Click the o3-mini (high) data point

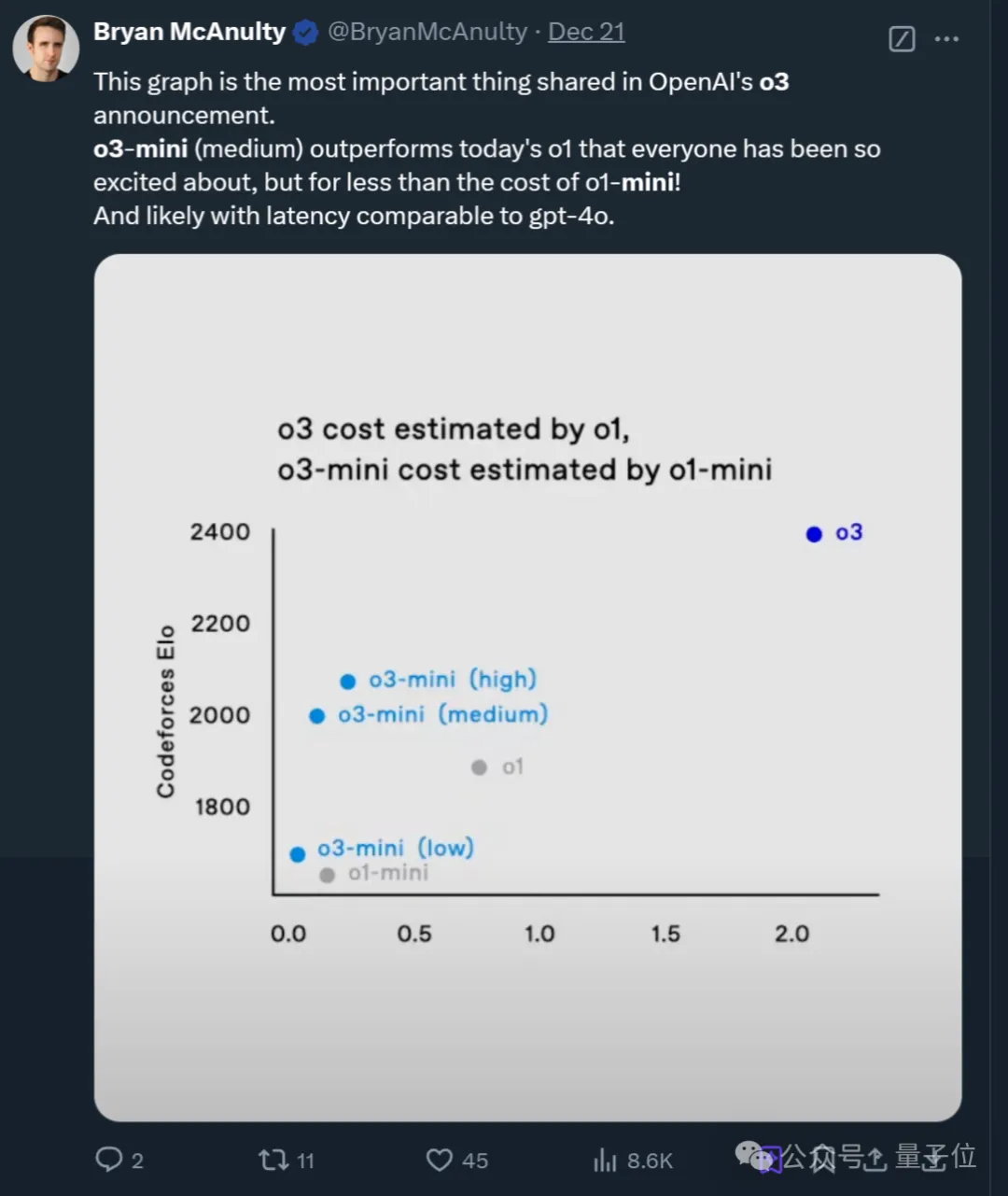pyautogui.click(x=348, y=682)
